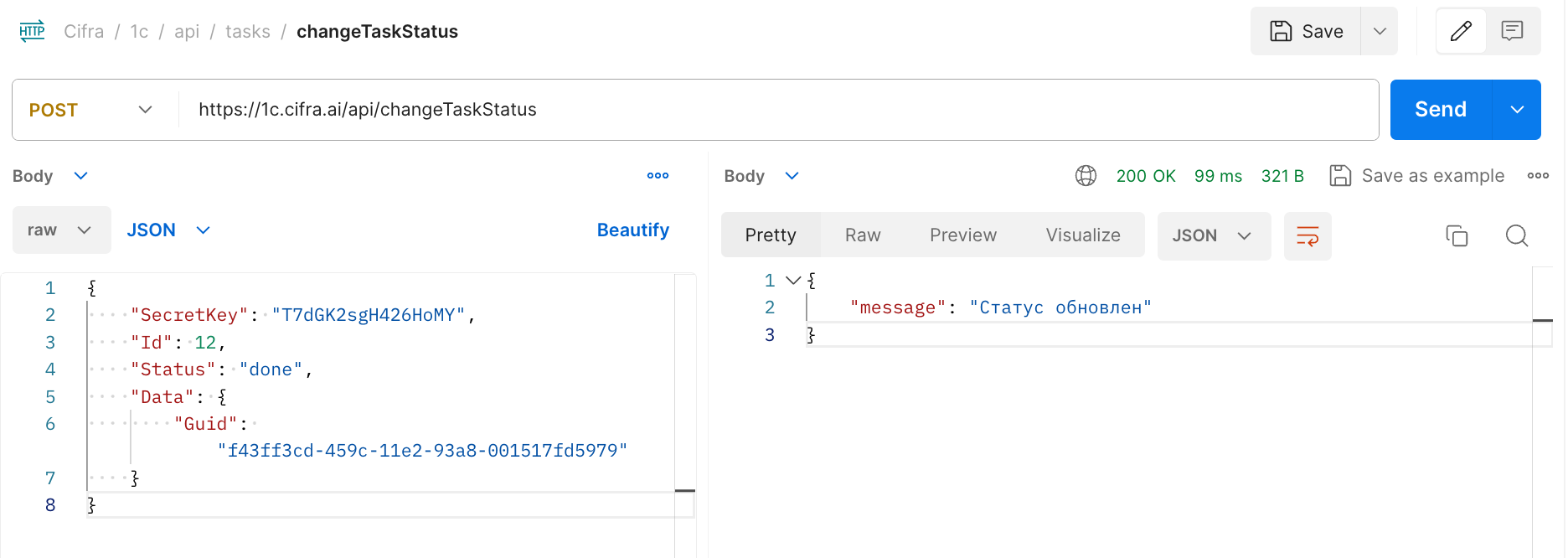
Task: Open the comments icon
Action: [x=1512, y=32]
